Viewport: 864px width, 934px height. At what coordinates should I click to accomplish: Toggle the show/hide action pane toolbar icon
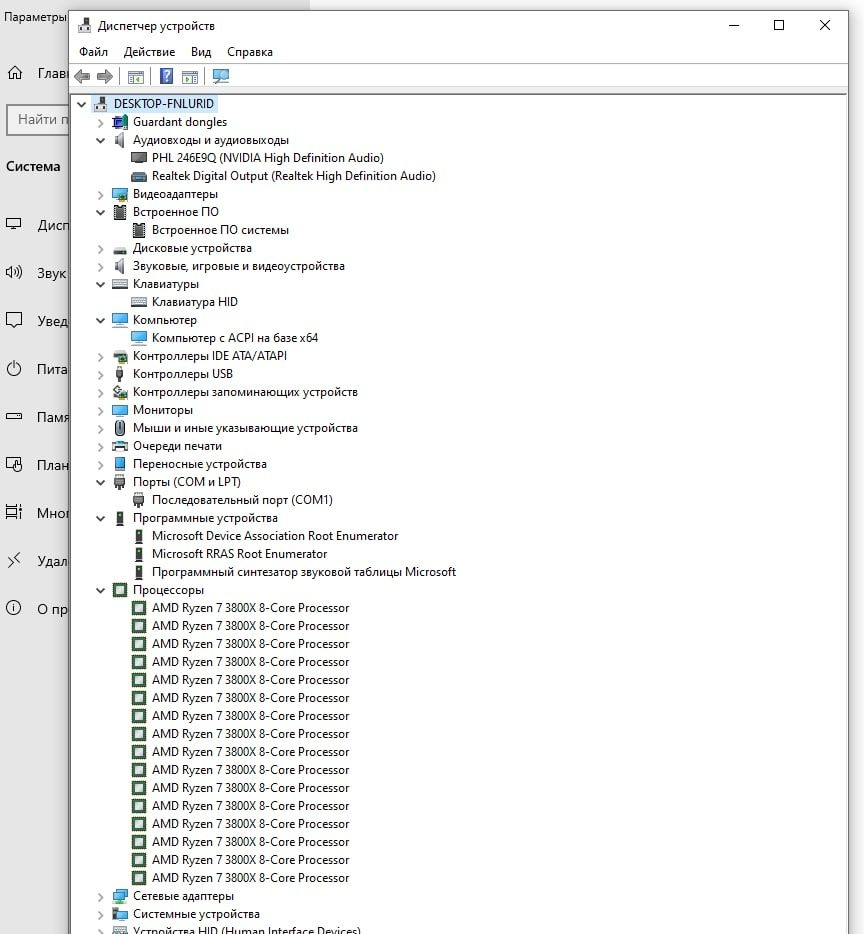pyautogui.click(x=190, y=76)
